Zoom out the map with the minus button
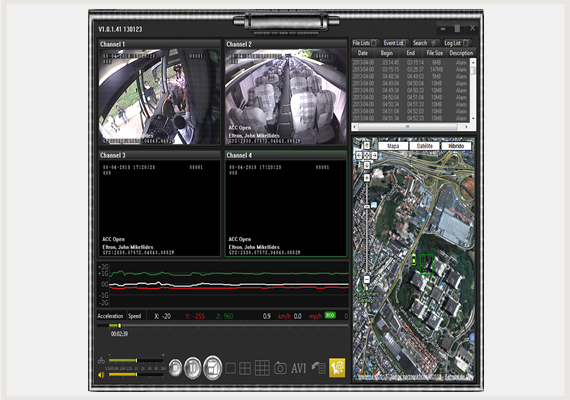 tap(367, 279)
